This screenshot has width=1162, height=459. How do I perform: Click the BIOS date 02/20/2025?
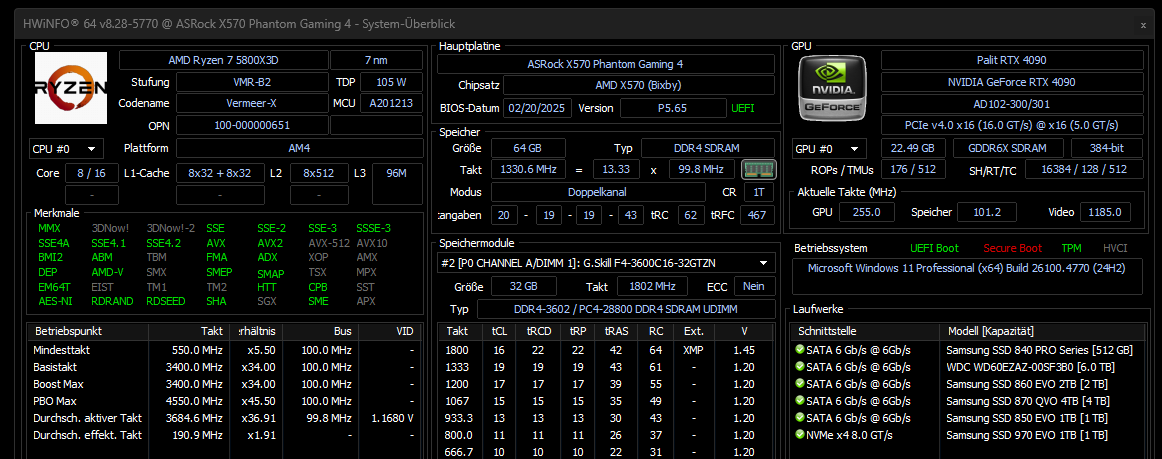coord(538,108)
